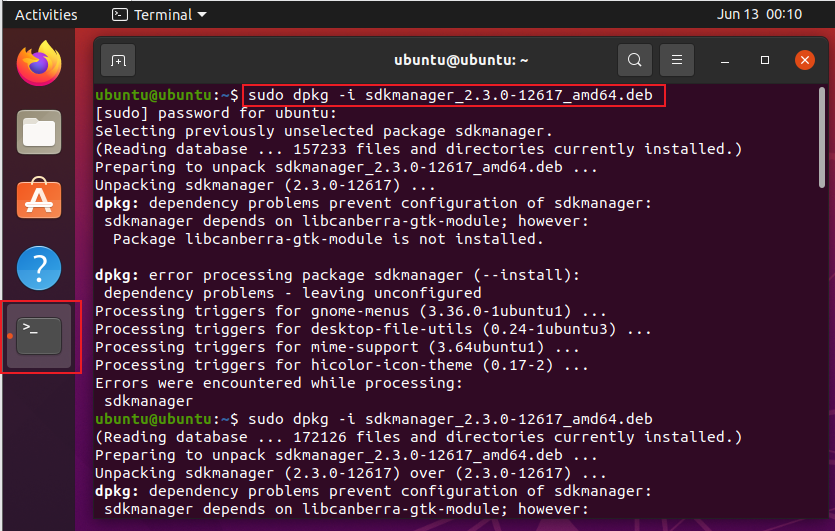The height and width of the screenshot is (531, 835).
Task: Click the hicolor-icon-theme processing triggers line
Action: click(341, 365)
